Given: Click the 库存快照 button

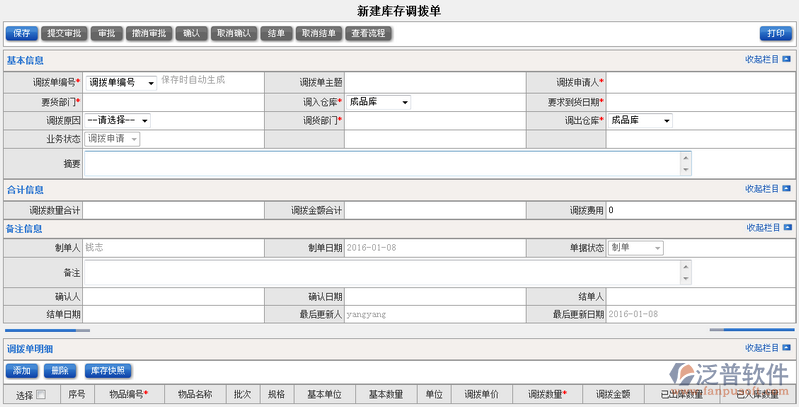Looking at the screenshot, I should click(x=108, y=370).
